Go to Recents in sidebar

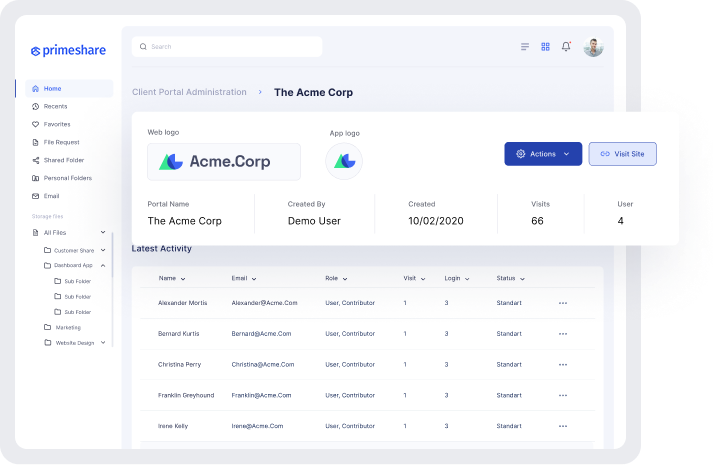tap(55, 106)
